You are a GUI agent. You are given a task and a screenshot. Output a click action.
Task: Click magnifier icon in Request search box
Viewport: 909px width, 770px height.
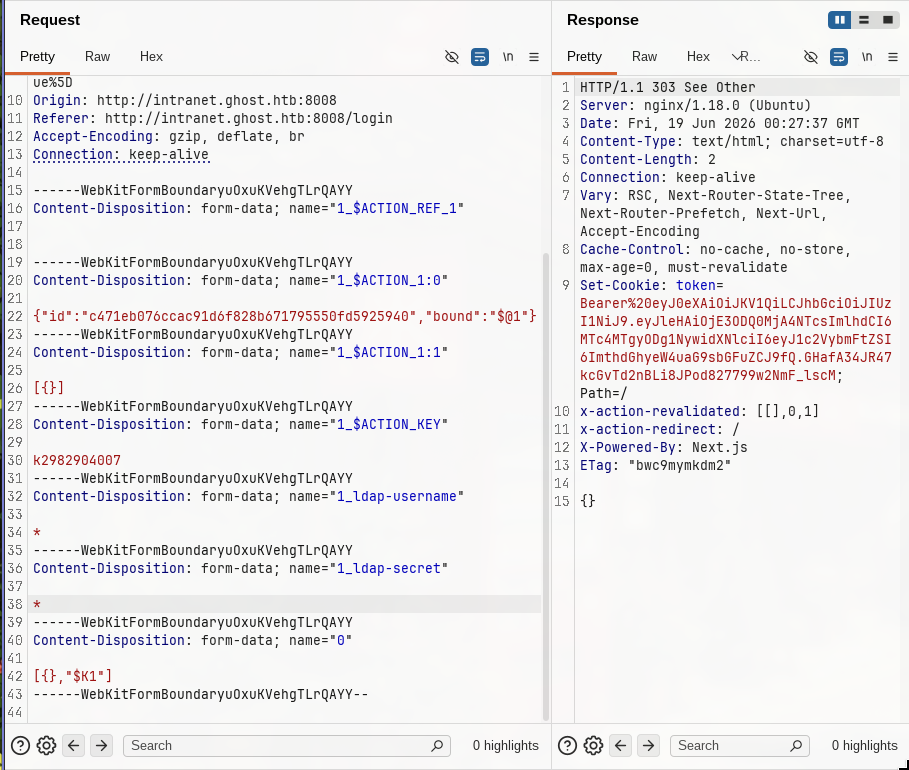pos(437,746)
